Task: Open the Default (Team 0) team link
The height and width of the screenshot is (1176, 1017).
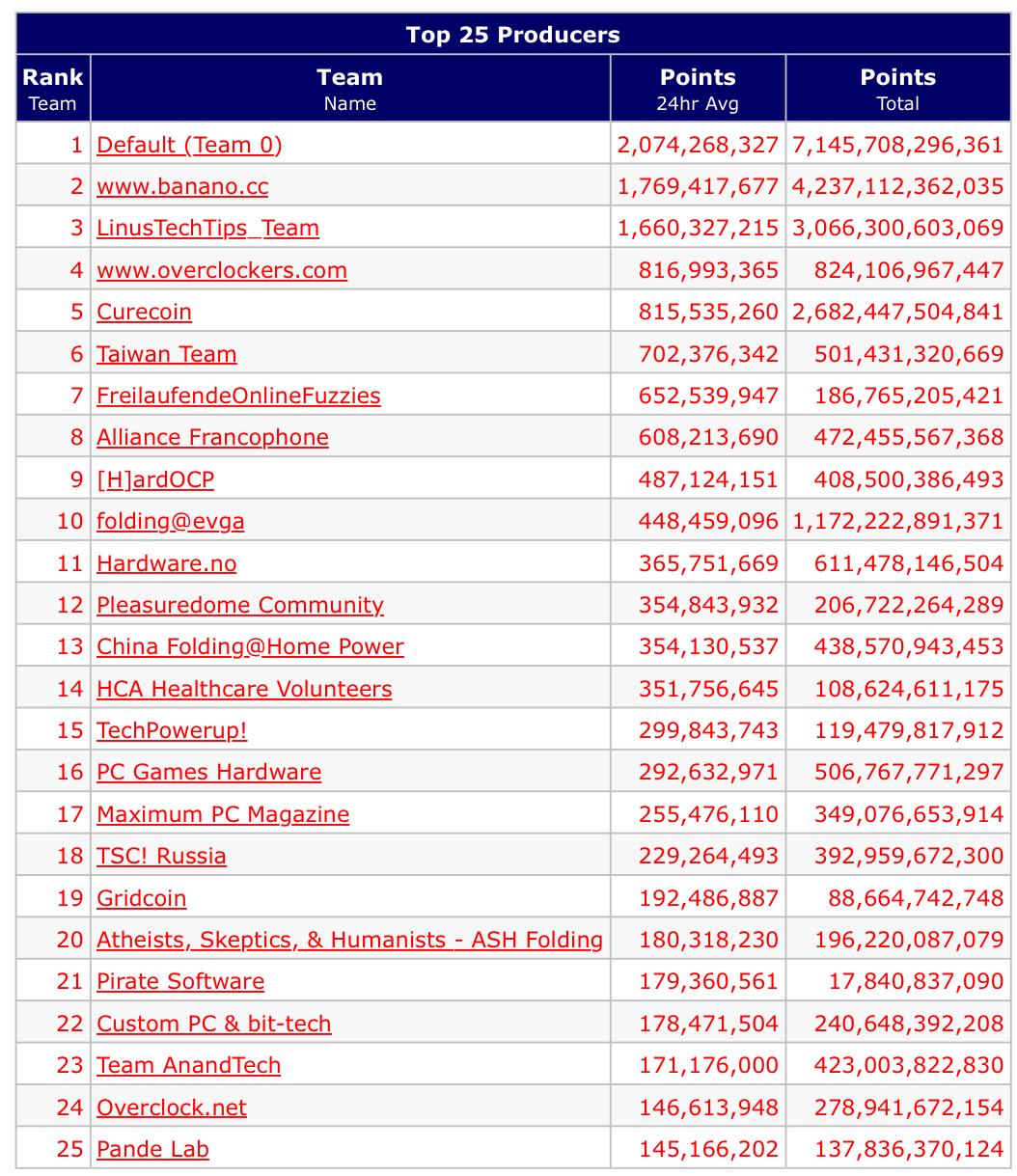Action: tap(189, 145)
